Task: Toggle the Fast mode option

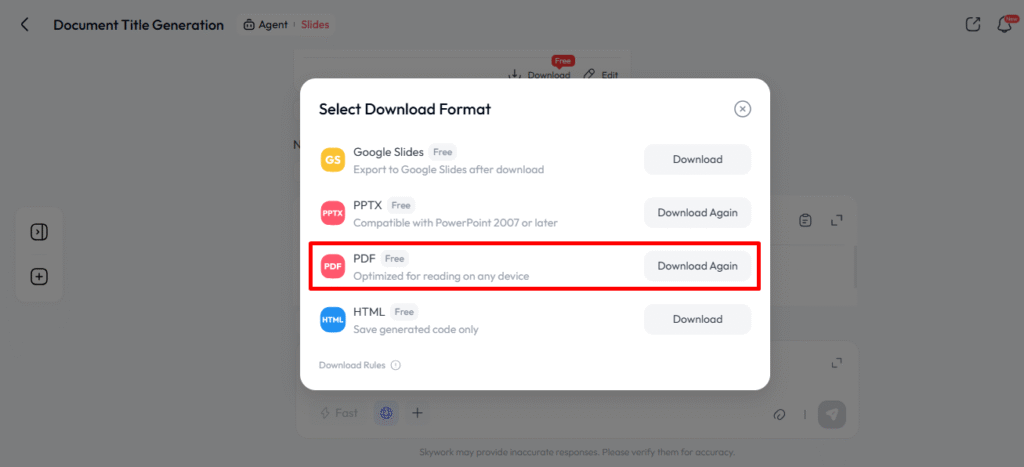Action: (x=338, y=413)
